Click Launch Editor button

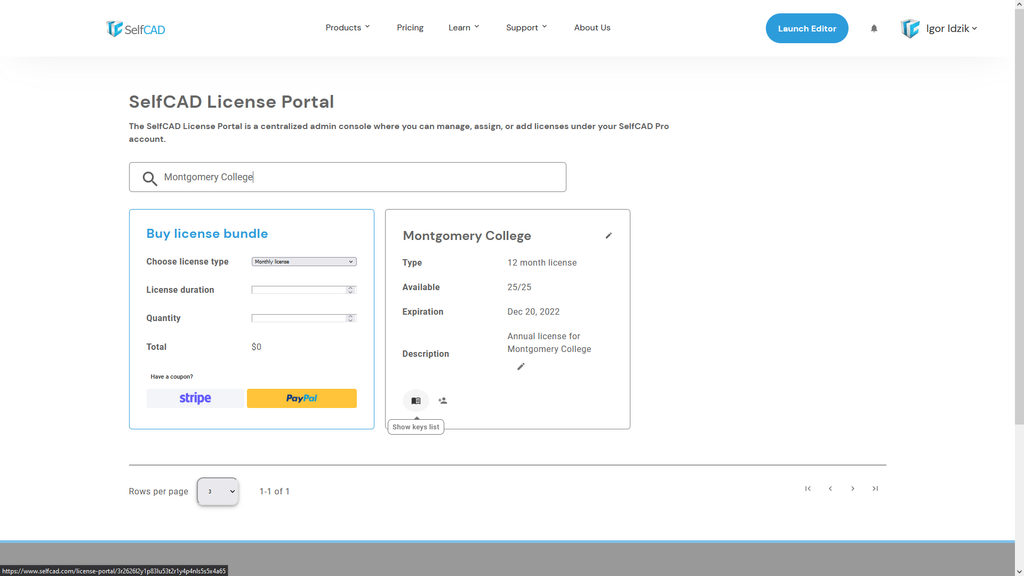[807, 28]
